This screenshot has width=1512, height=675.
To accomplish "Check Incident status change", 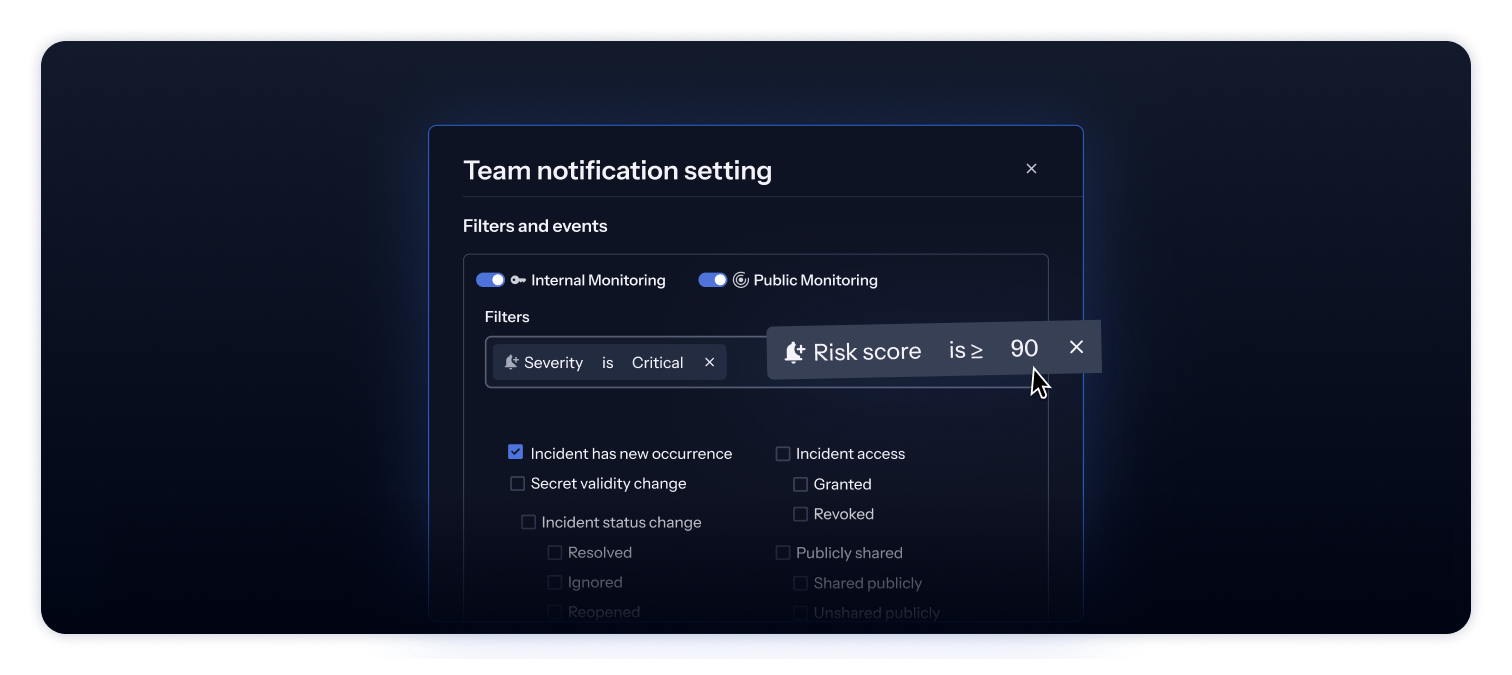I will point(528,522).
